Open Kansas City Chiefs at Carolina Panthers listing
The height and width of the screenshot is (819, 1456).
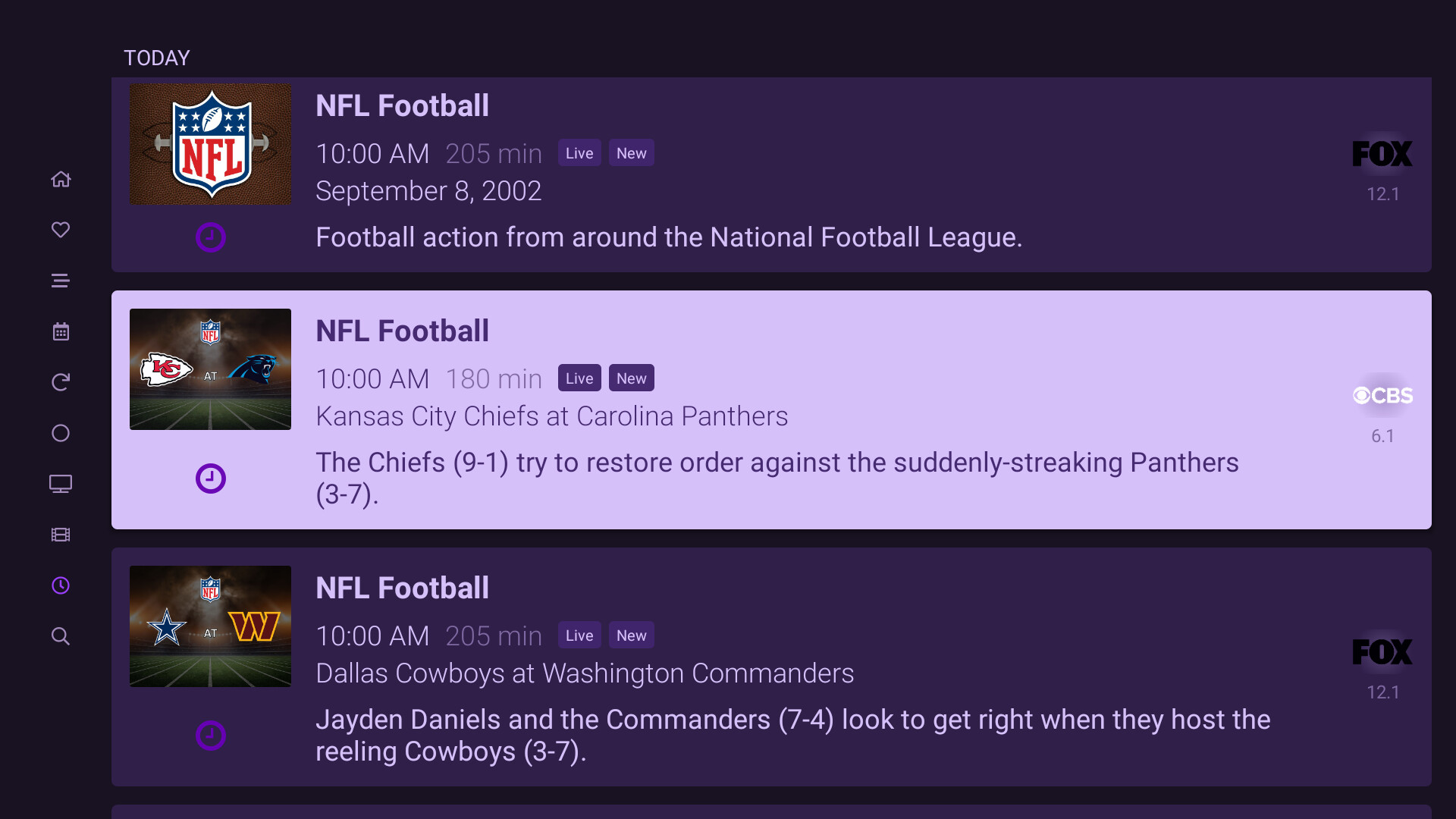551,416
